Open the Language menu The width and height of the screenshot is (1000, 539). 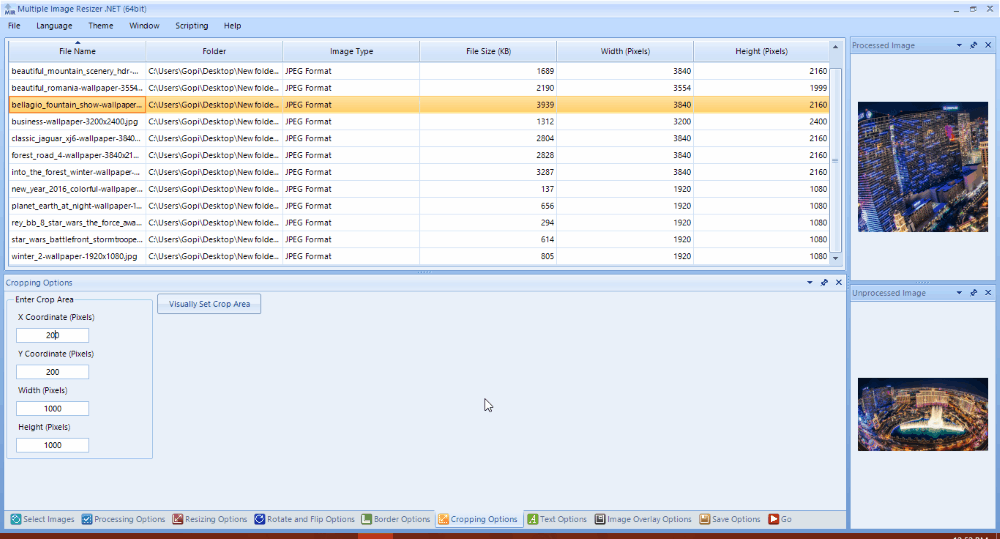(x=54, y=26)
